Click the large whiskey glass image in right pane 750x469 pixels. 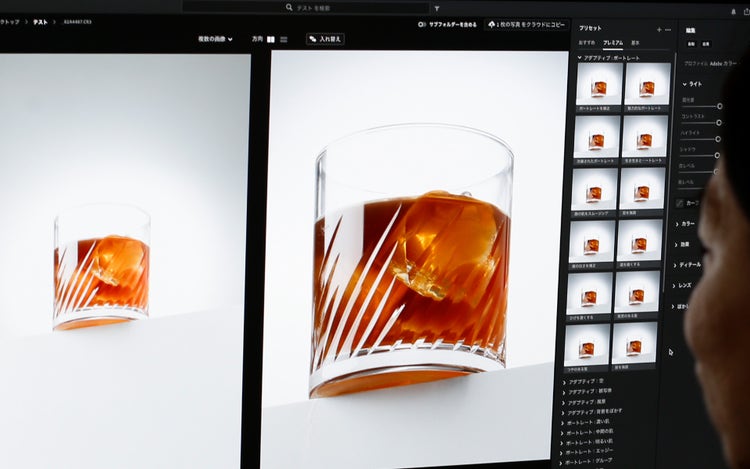410,262
